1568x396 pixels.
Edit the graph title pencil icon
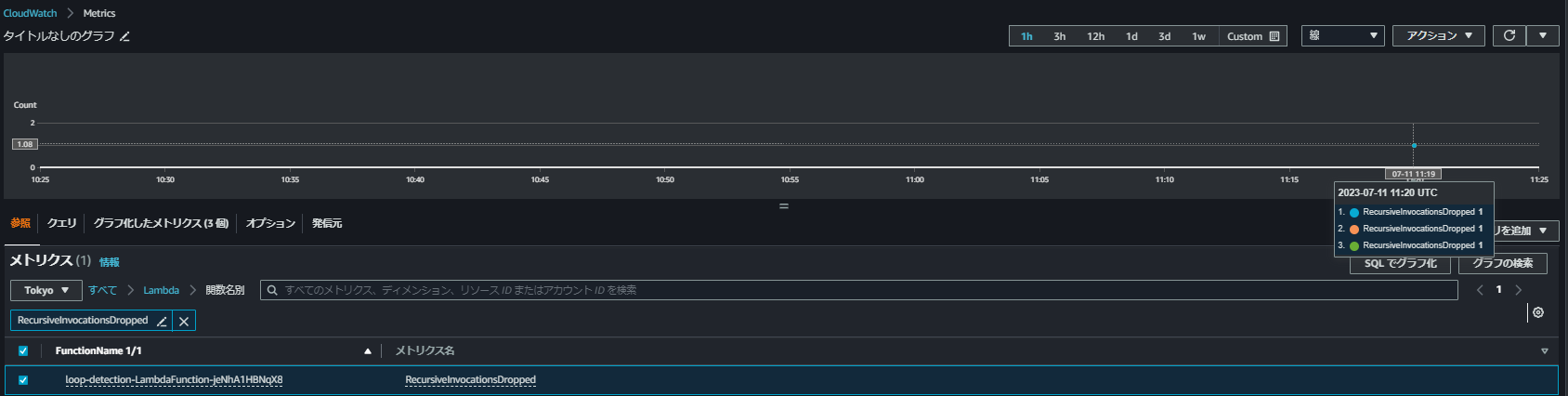[124, 36]
